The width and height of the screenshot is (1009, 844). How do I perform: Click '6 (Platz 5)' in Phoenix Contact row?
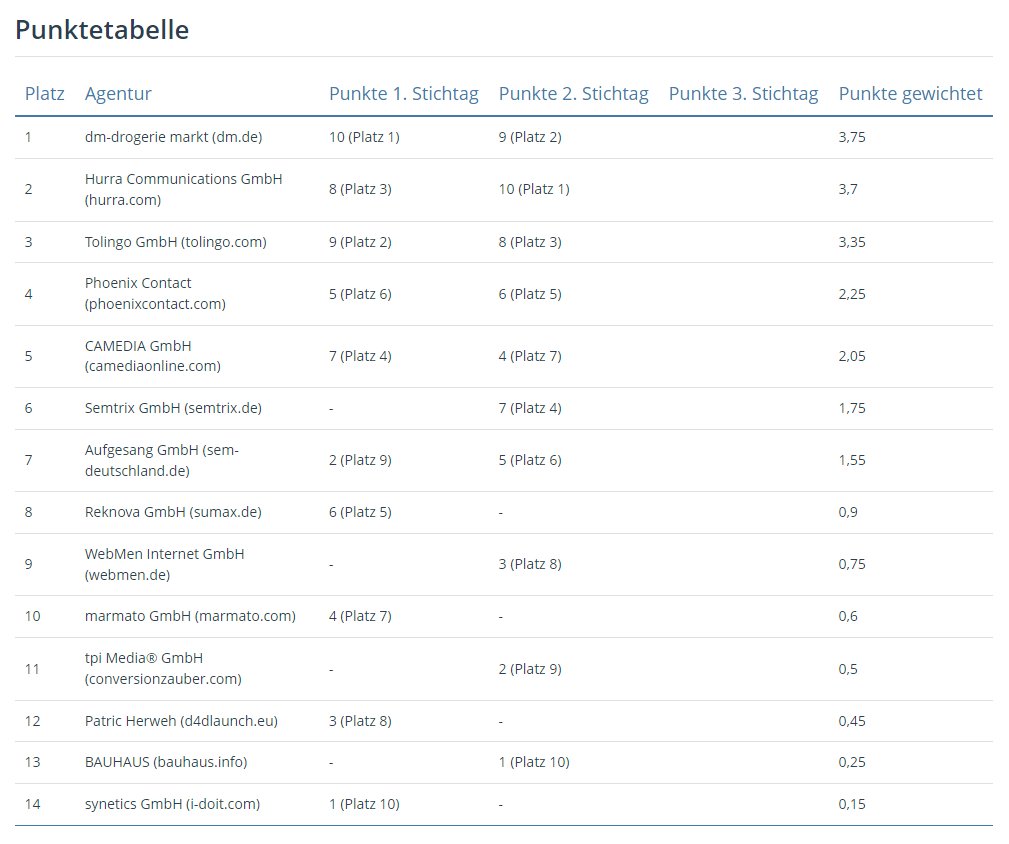click(x=530, y=294)
